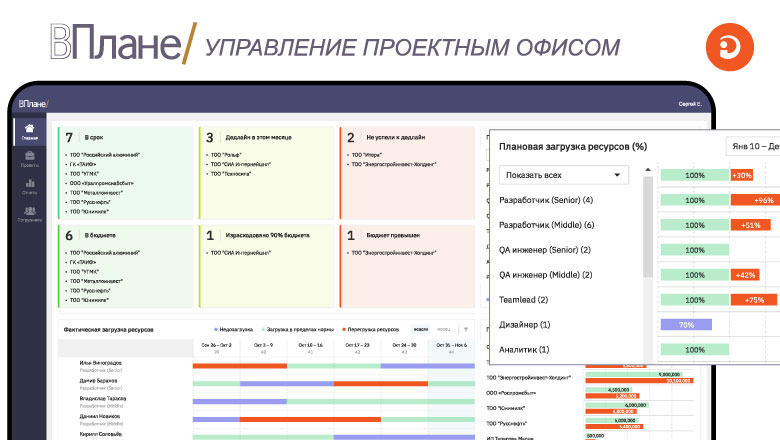The height and width of the screenshot is (440, 780).
Task: Click ТОО "Энергостройинвест-Холдинг" in Не успели к дедлайн card
Action: tap(393, 164)
